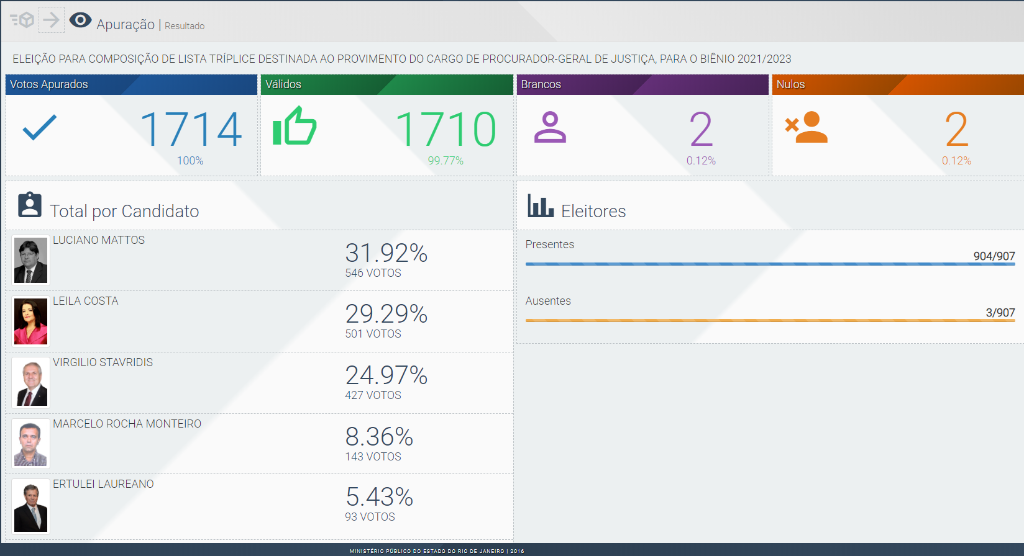1024x556 pixels.
Task: Click the bar chart icon beside Eleitores
Action: [x=541, y=206]
